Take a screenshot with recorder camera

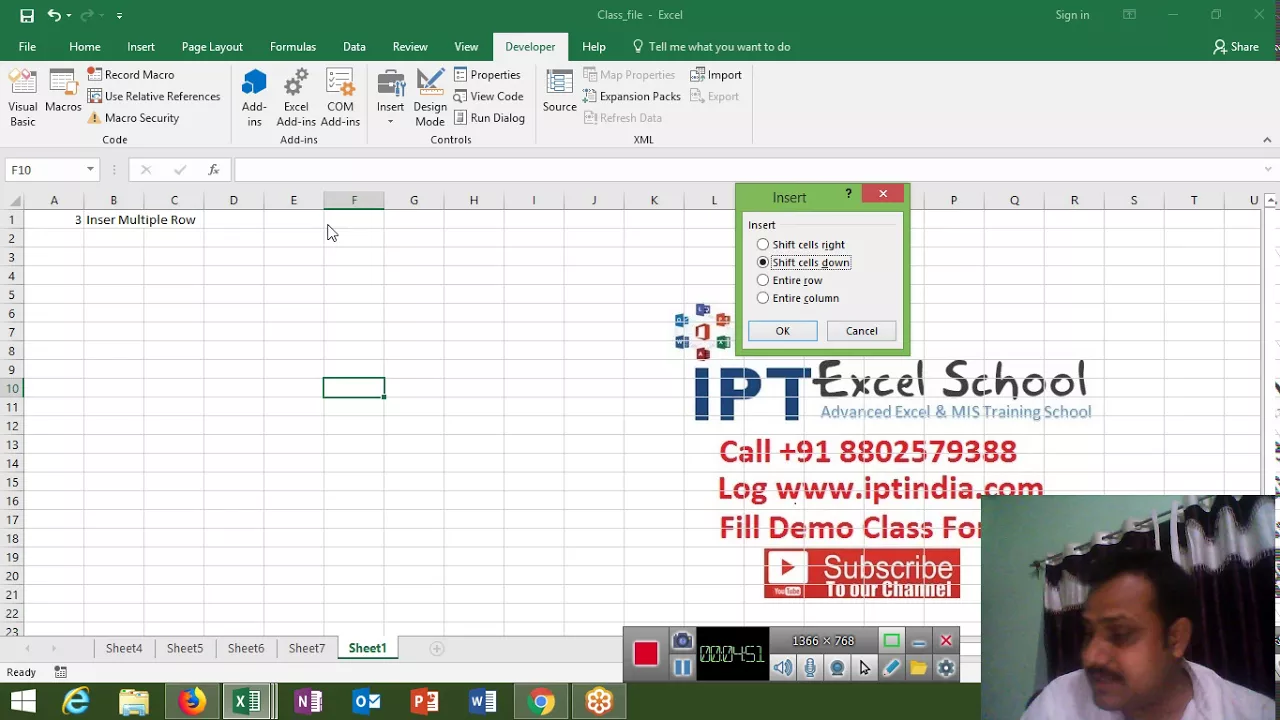(682, 641)
